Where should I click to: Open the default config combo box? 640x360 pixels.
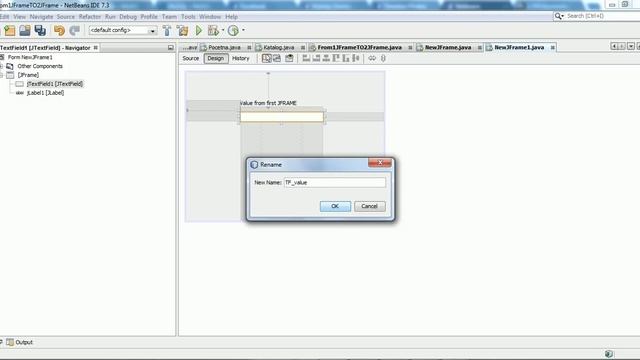point(123,31)
